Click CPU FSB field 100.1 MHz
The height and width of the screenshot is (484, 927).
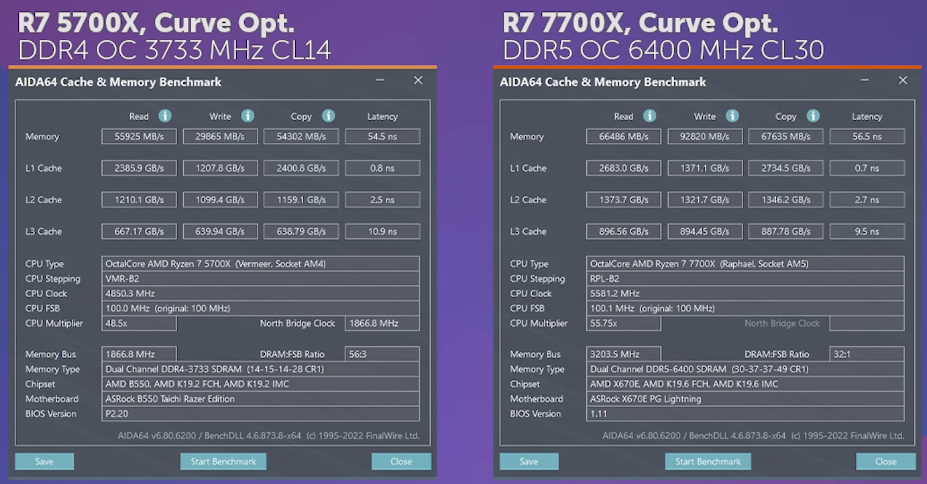pyautogui.click(x=746, y=308)
